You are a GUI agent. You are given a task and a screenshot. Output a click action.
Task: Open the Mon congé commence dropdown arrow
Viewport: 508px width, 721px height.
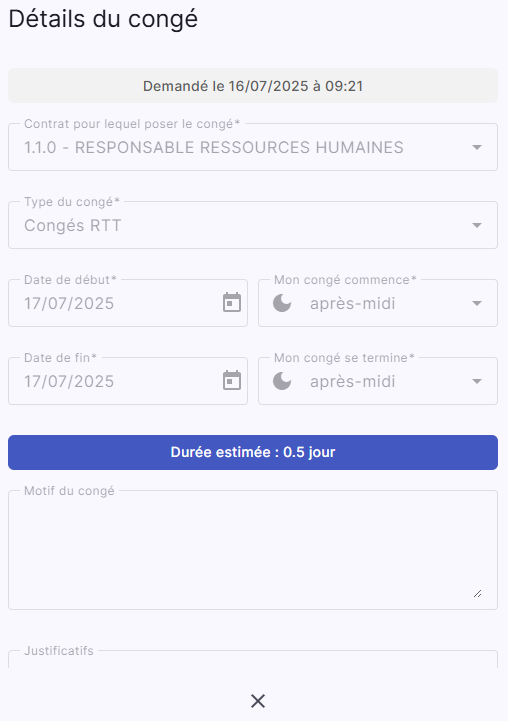477,303
